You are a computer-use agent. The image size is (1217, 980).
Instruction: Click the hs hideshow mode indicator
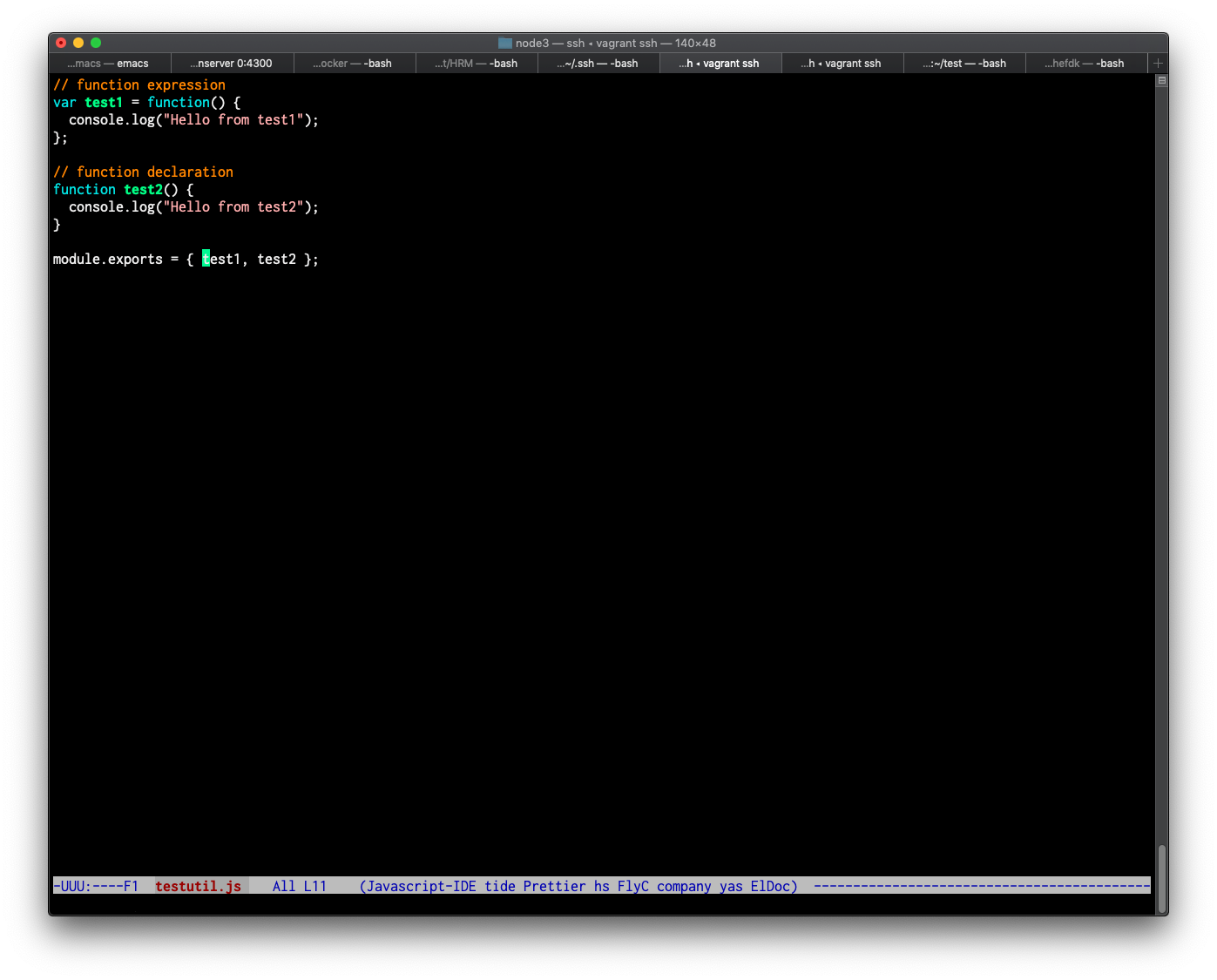tap(601, 886)
